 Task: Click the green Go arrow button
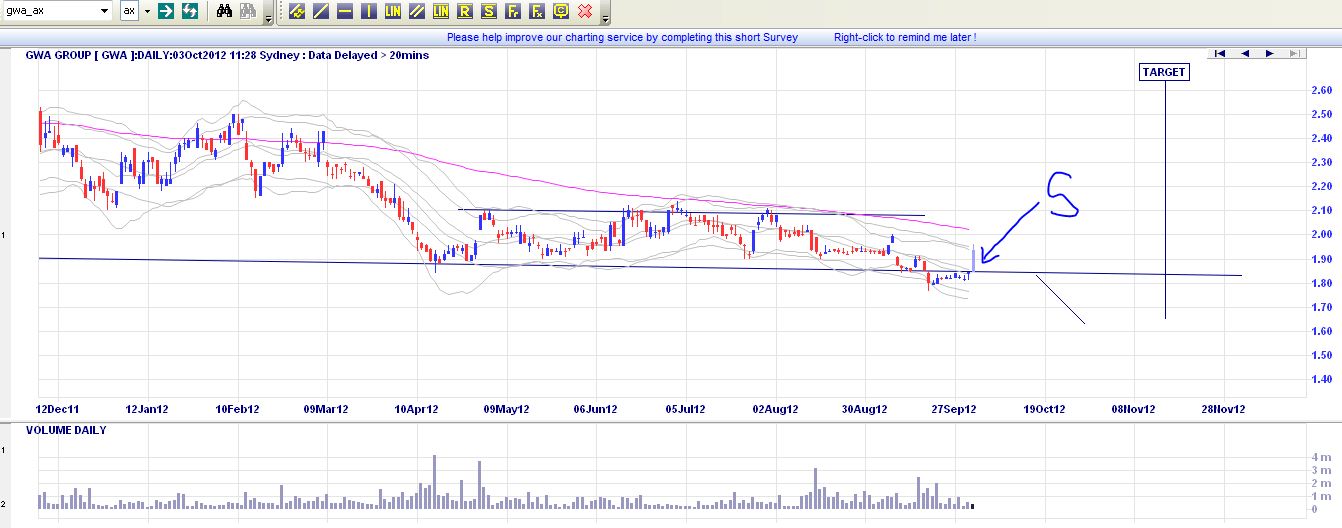click(x=167, y=11)
